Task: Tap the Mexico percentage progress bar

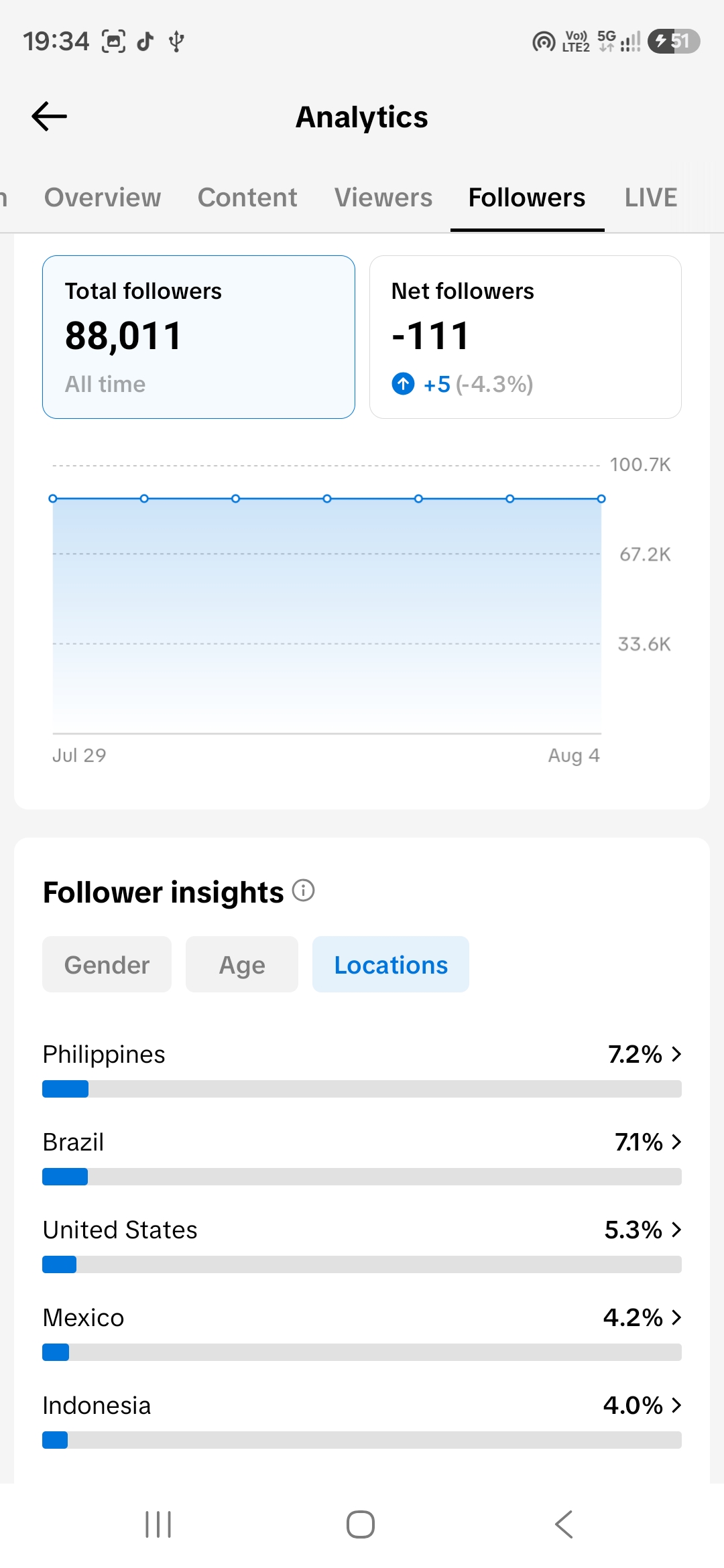Action: click(362, 1352)
